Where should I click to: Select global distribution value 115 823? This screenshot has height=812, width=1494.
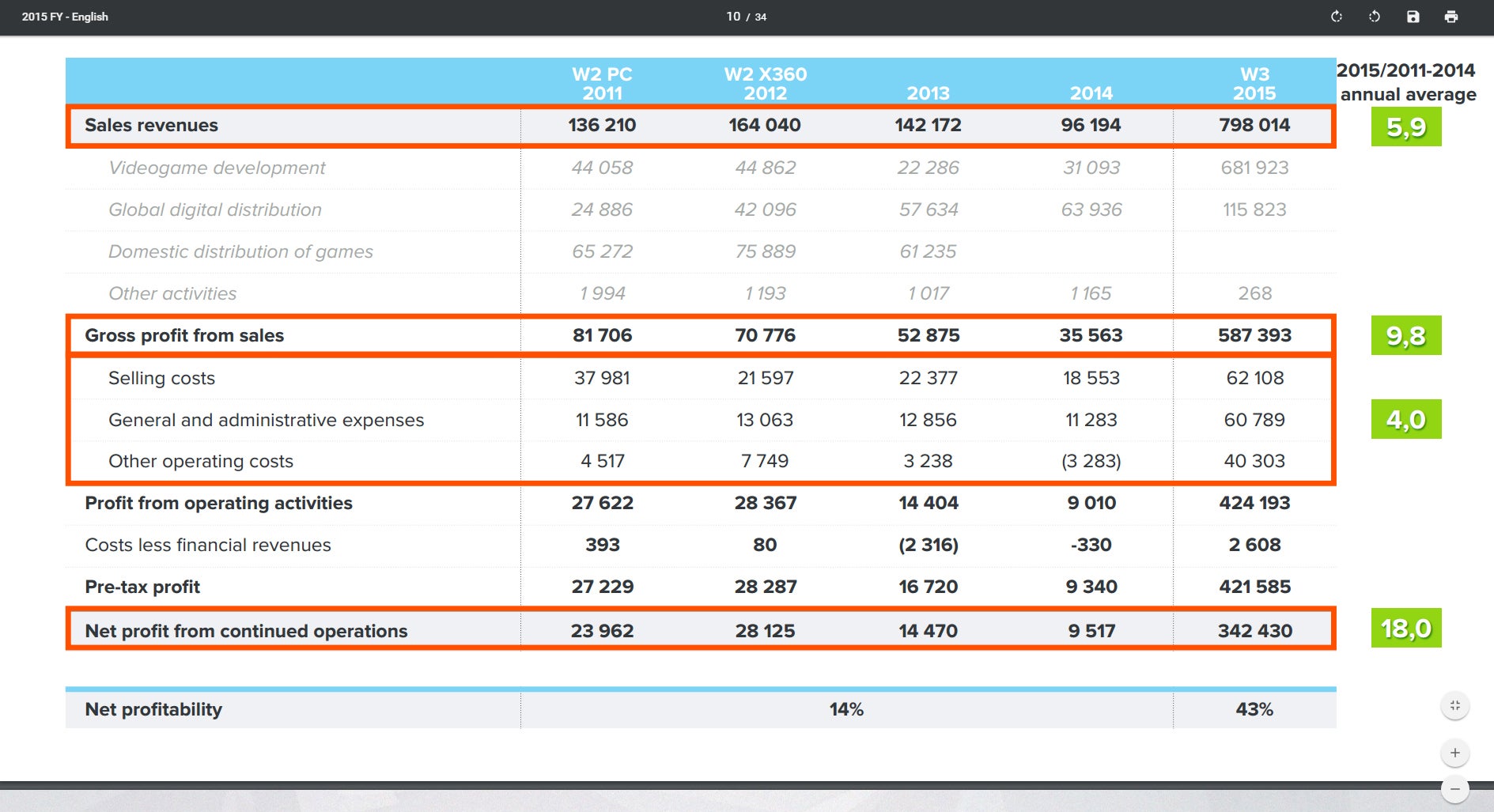[1254, 210]
